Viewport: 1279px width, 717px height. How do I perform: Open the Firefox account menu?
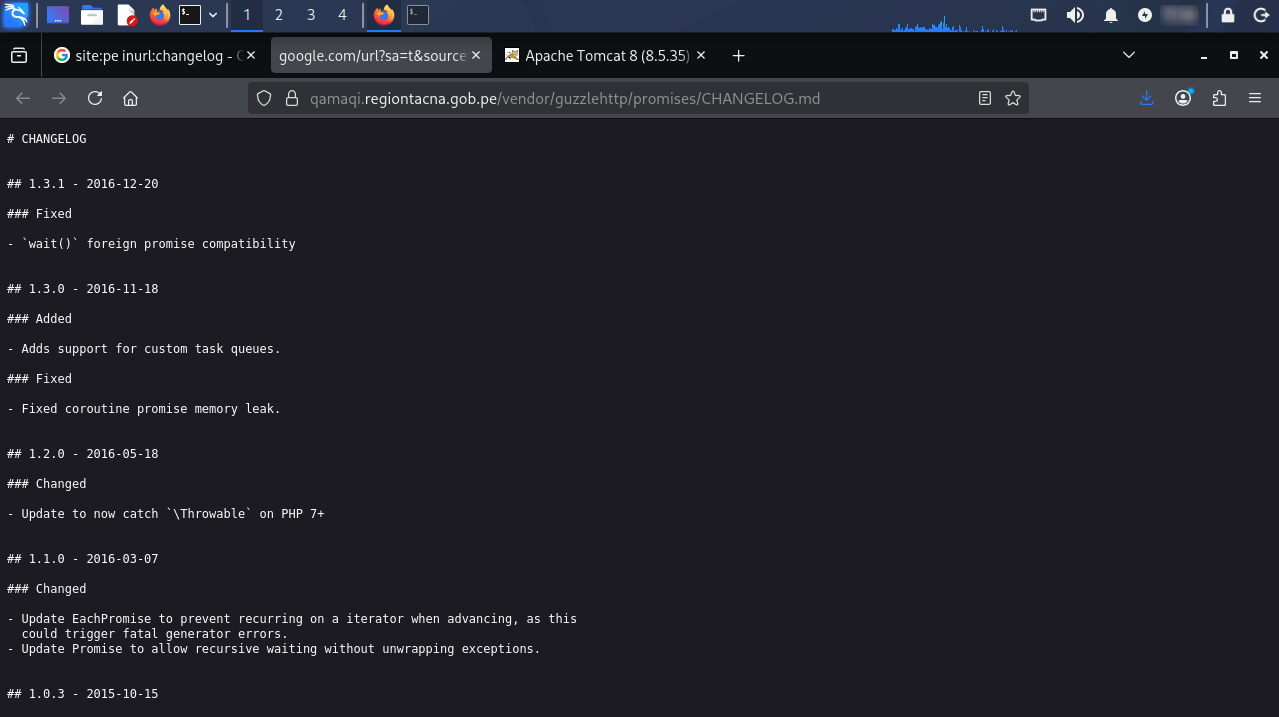click(x=1184, y=98)
